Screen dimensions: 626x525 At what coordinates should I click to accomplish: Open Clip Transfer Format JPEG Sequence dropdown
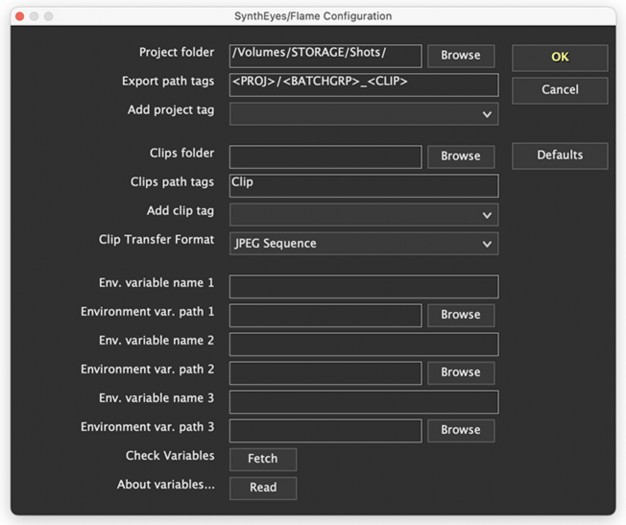pos(363,243)
